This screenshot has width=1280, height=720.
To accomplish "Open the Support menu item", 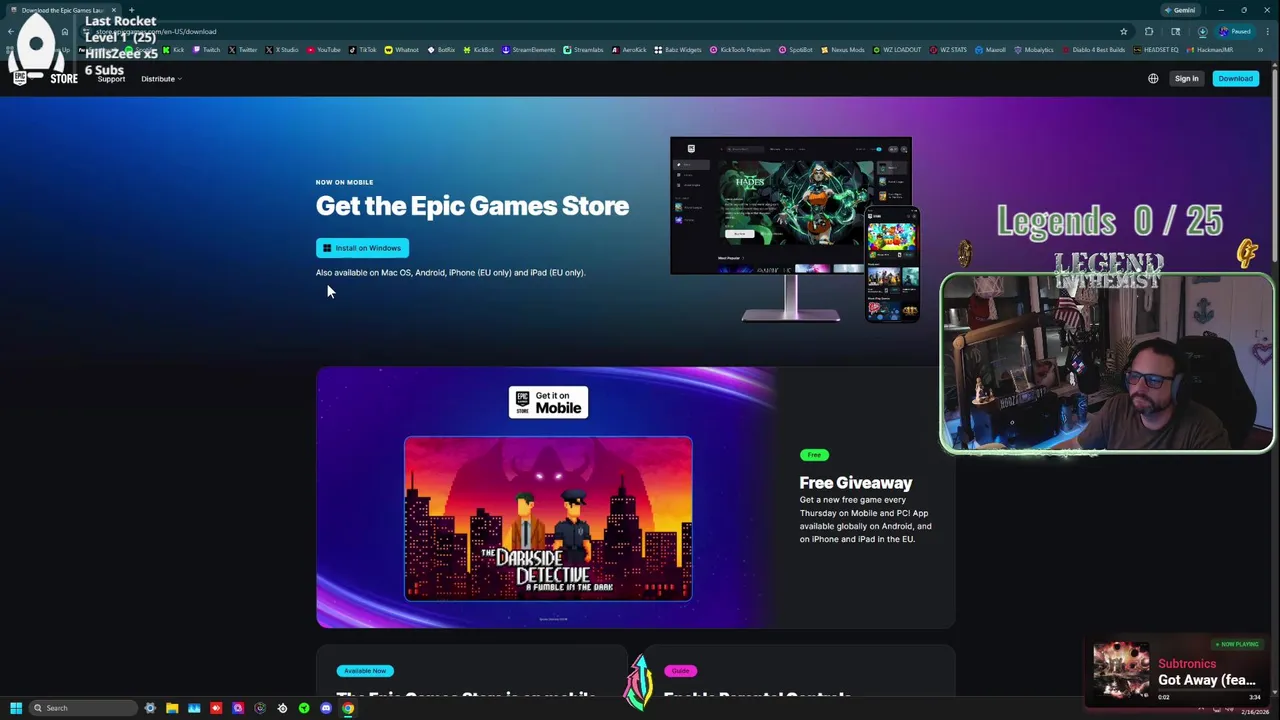I will tap(111, 78).
